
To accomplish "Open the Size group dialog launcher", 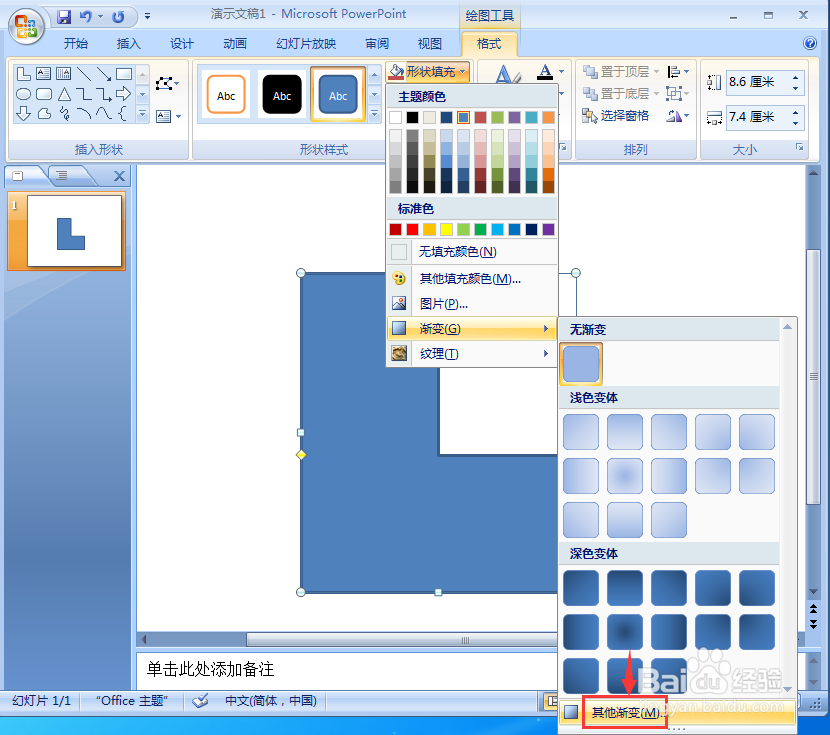I will (799, 147).
